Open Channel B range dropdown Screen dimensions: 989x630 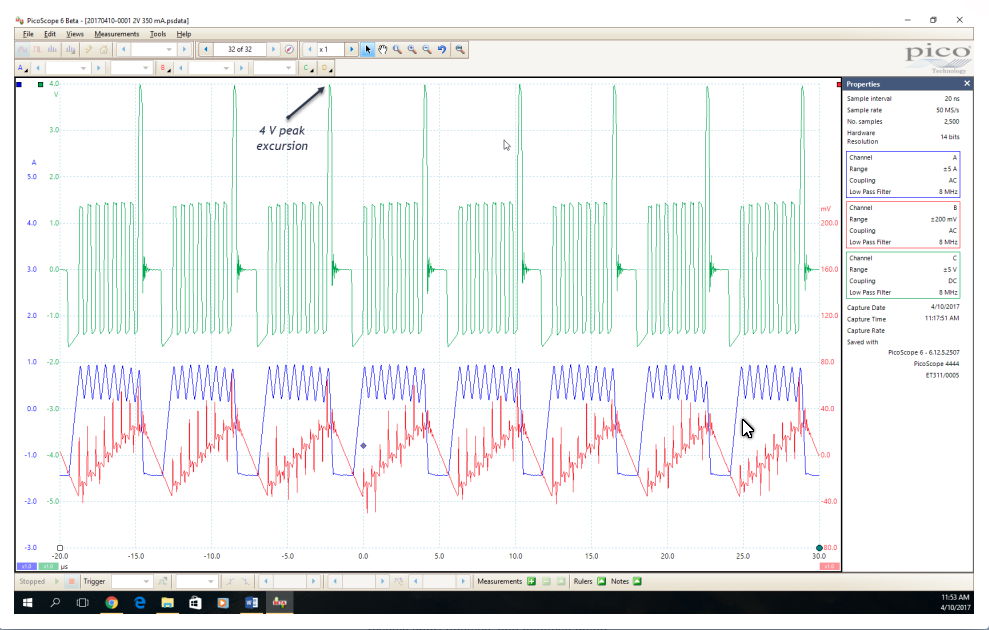(x=226, y=67)
